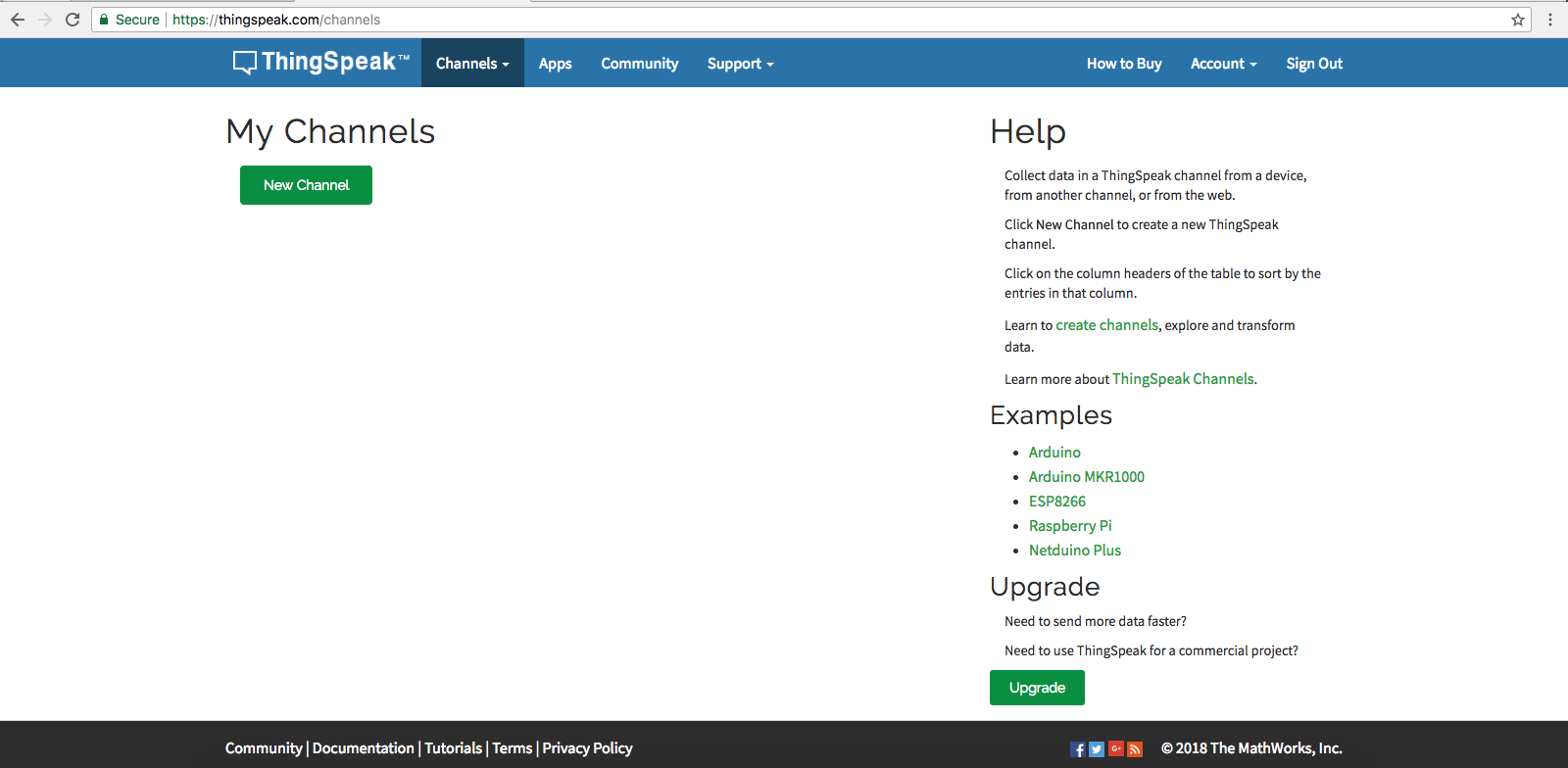Click the green Upgrade button

(x=1037, y=688)
